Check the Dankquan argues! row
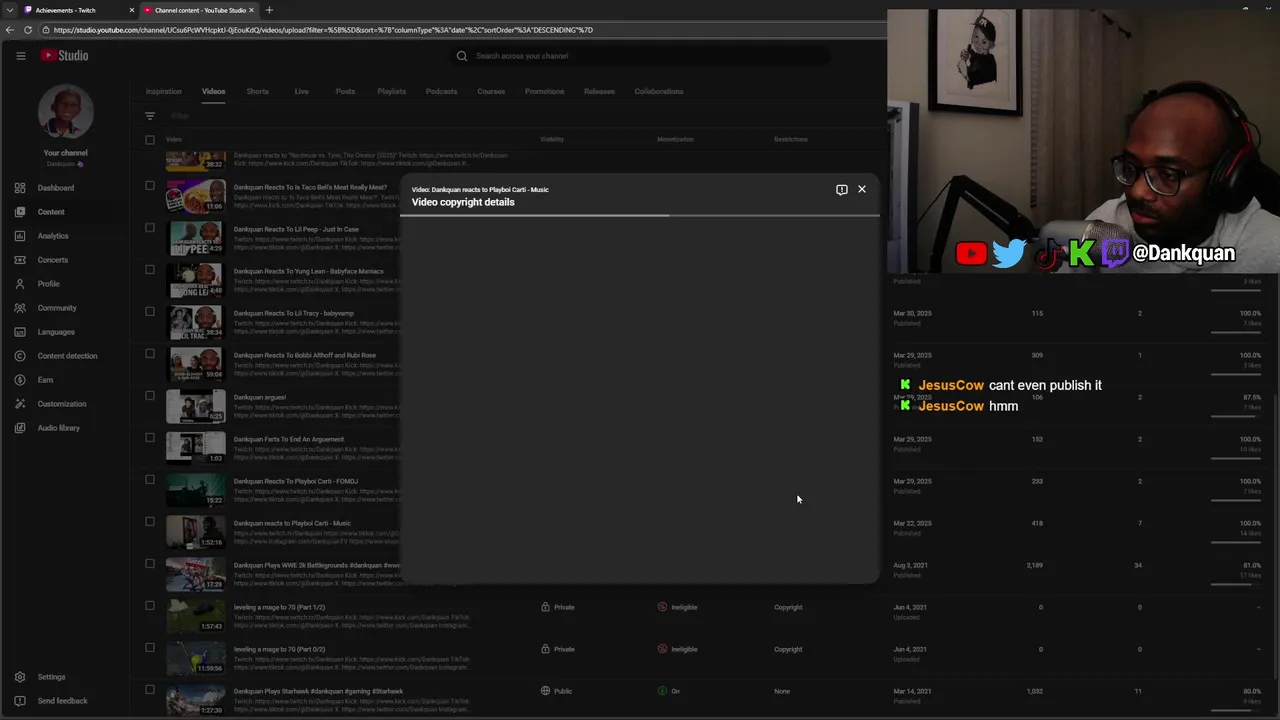Viewport: 1280px width, 720px height. tap(150, 395)
